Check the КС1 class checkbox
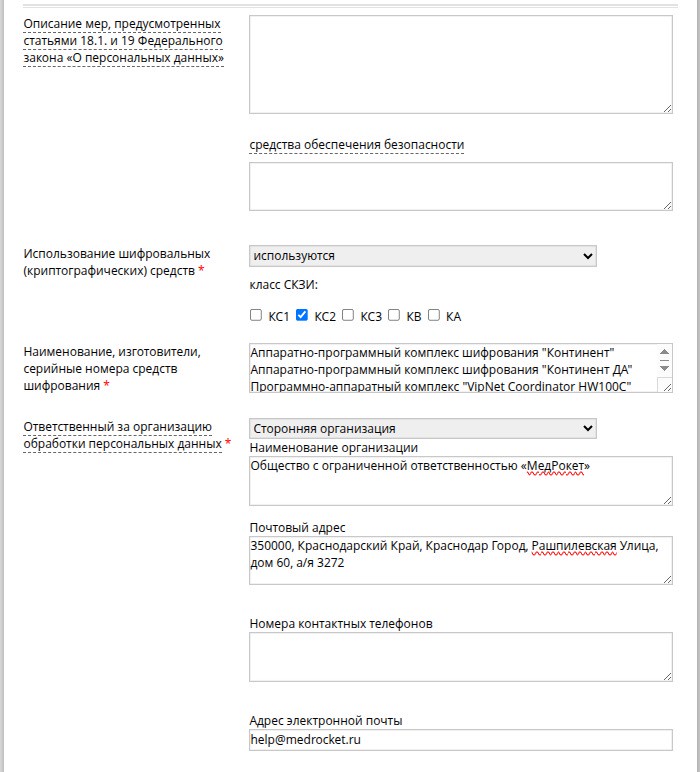700x772 pixels. (255, 315)
